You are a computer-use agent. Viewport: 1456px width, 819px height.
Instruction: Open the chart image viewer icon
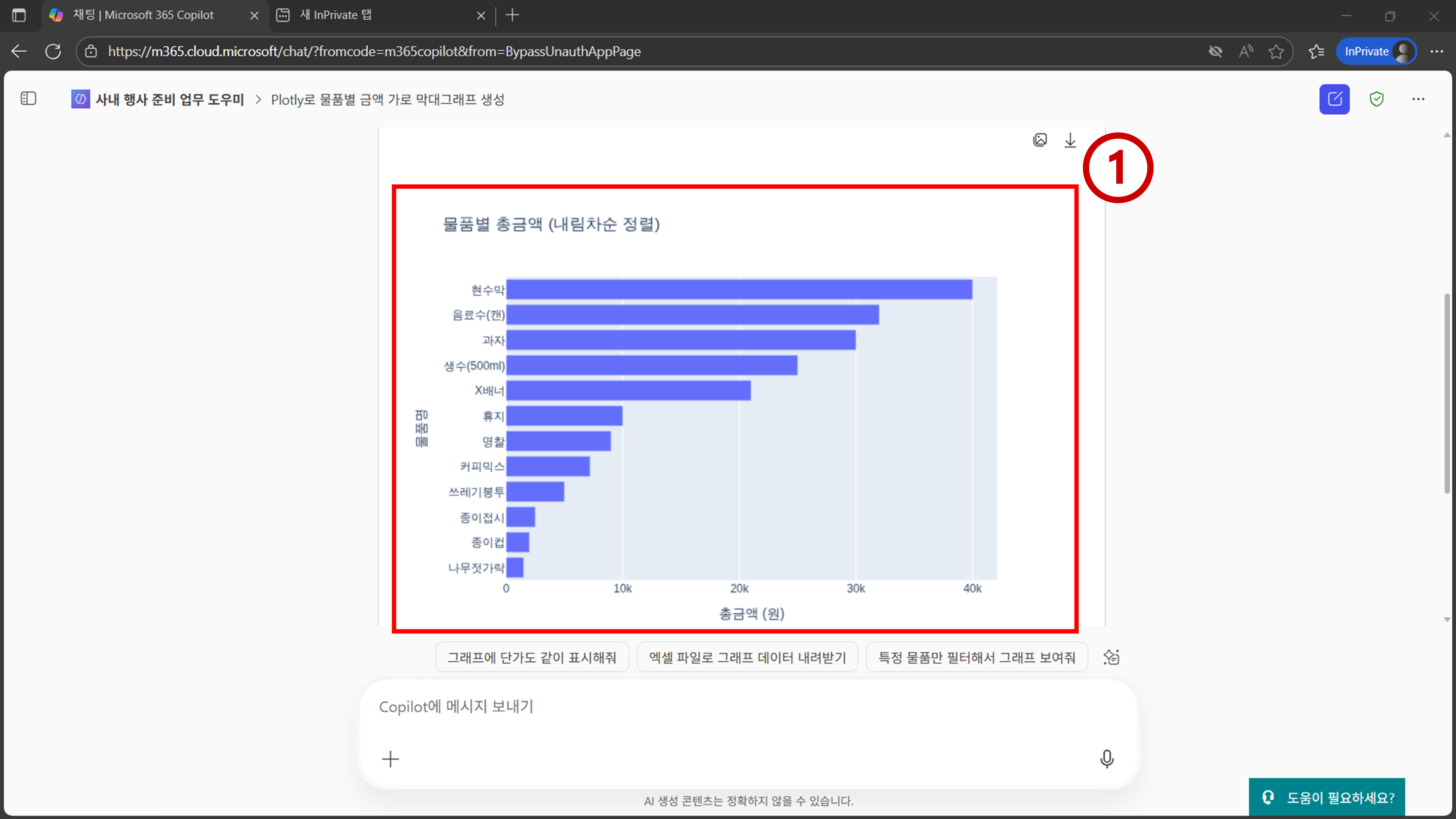click(1040, 140)
